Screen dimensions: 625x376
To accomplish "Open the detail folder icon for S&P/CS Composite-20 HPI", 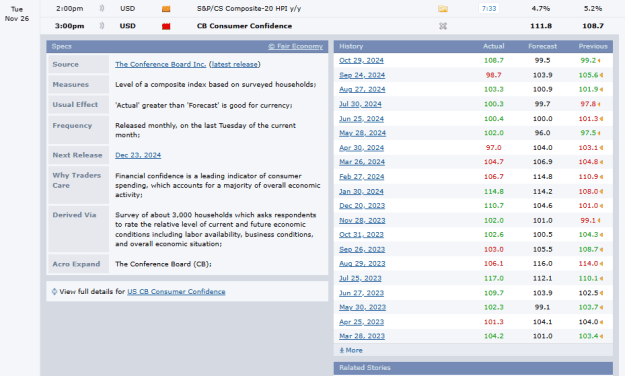I will 443,9.
